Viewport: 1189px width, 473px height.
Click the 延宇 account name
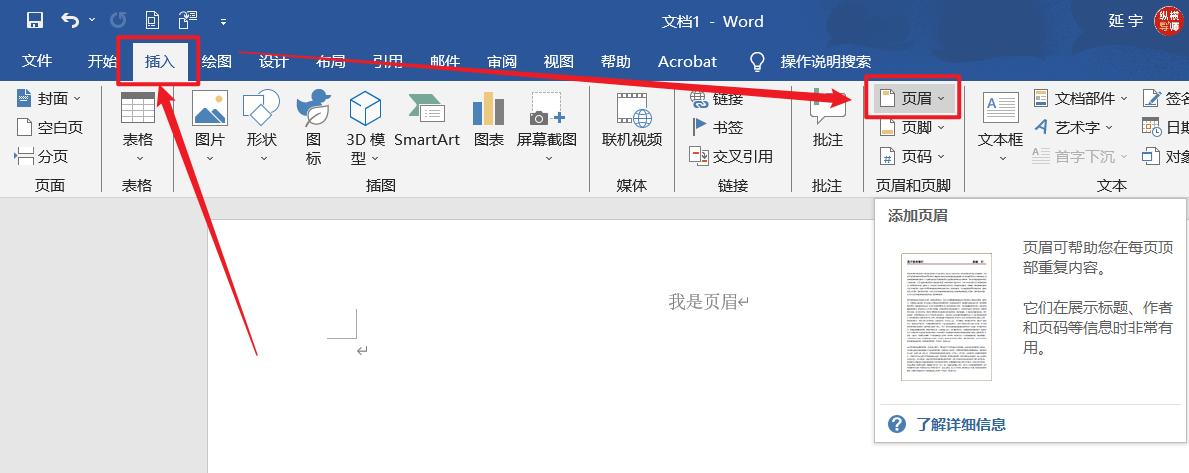(1125, 21)
